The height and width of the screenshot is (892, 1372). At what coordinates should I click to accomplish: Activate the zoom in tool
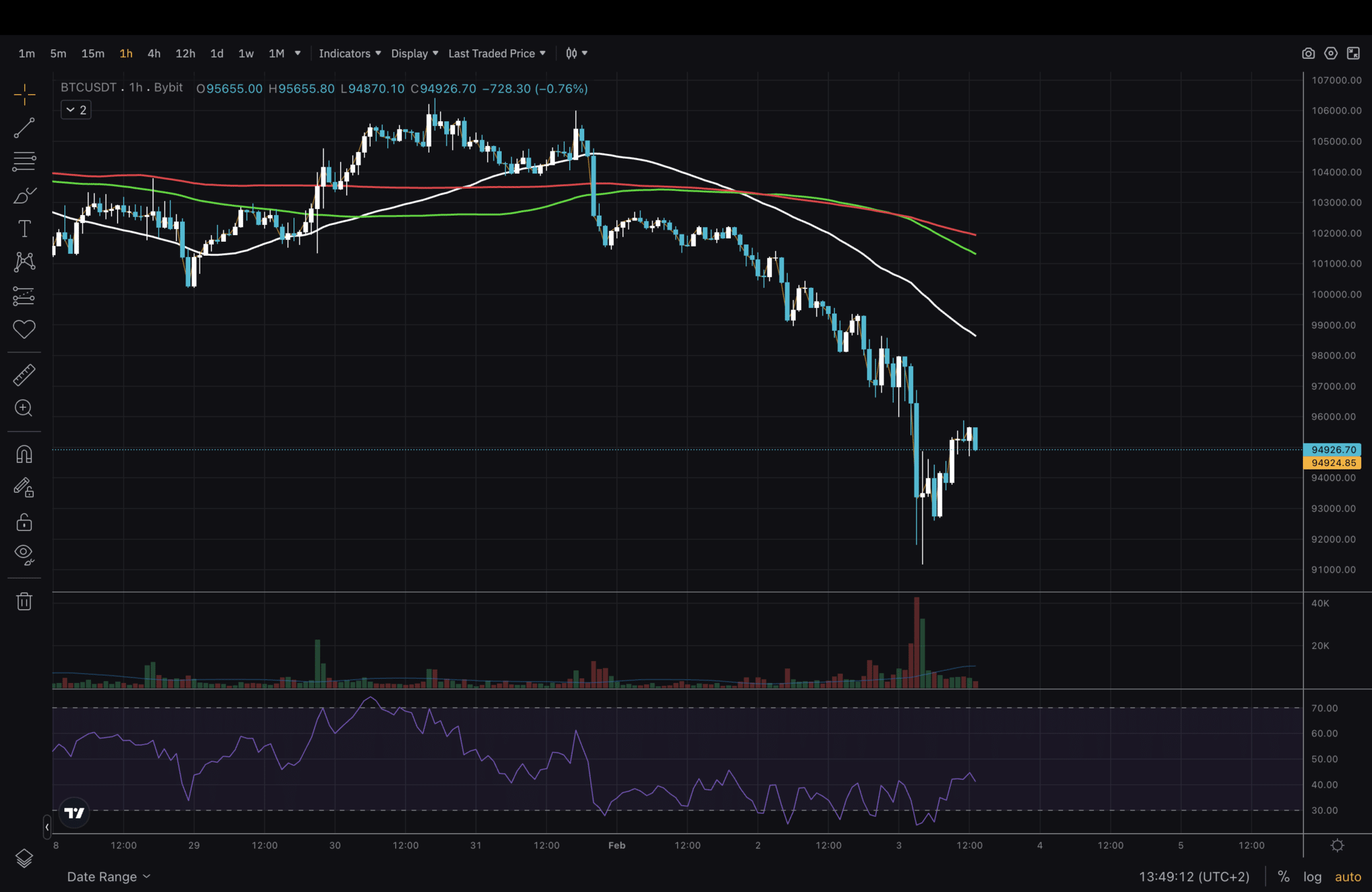24,408
